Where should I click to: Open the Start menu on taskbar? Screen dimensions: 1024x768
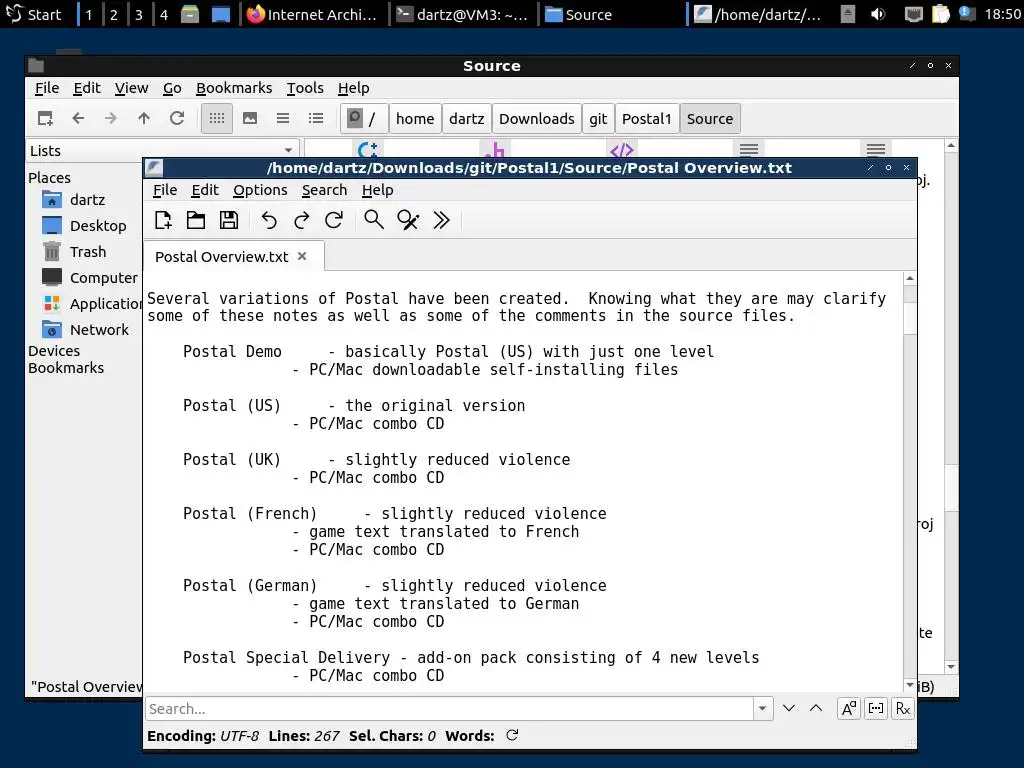tap(33, 14)
